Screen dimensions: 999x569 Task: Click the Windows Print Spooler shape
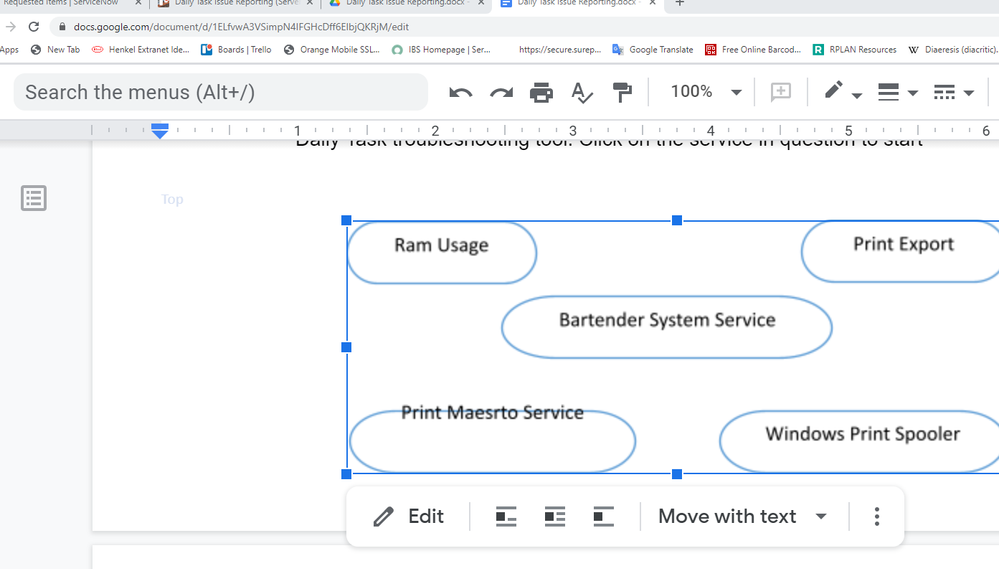(859, 442)
